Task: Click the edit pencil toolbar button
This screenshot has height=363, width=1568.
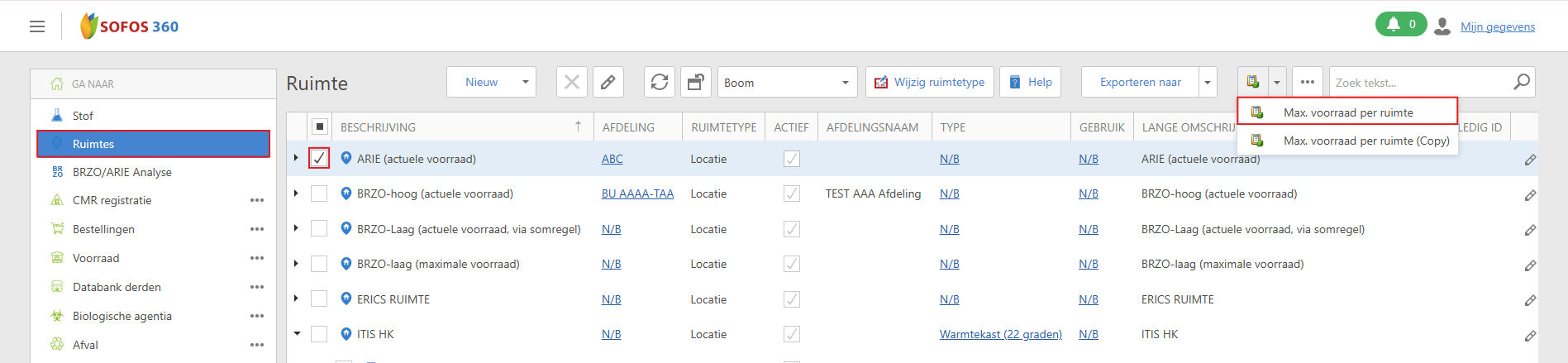Action: point(608,82)
